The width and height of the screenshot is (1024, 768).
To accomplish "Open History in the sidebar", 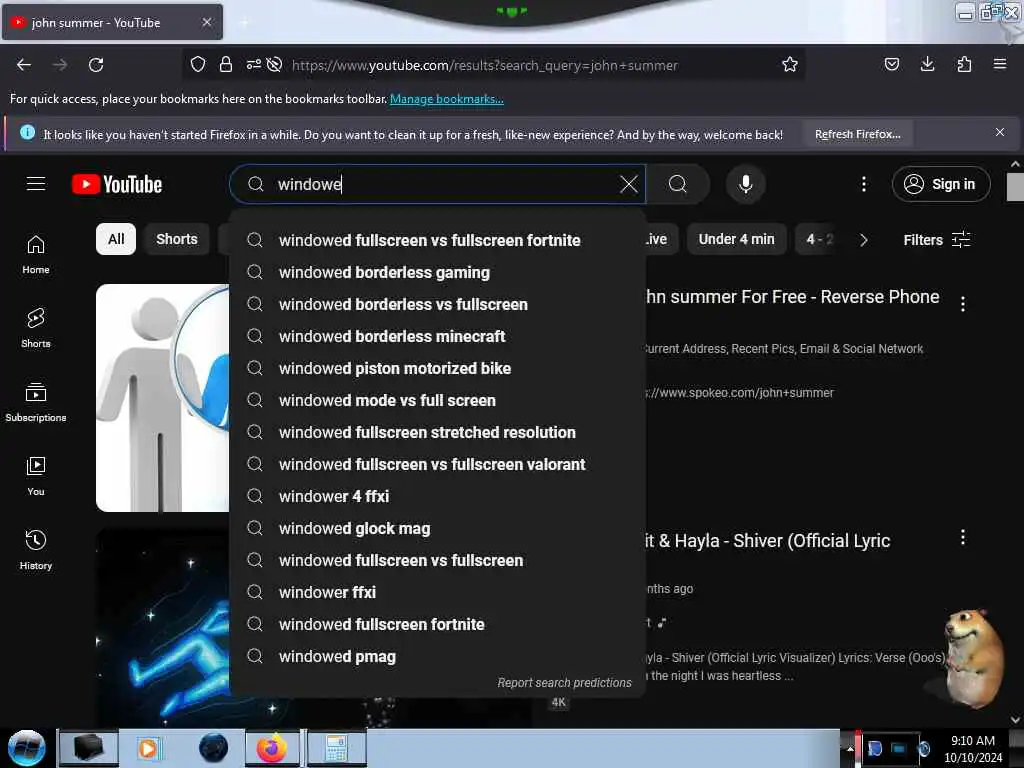I will click(x=36, y=551).
